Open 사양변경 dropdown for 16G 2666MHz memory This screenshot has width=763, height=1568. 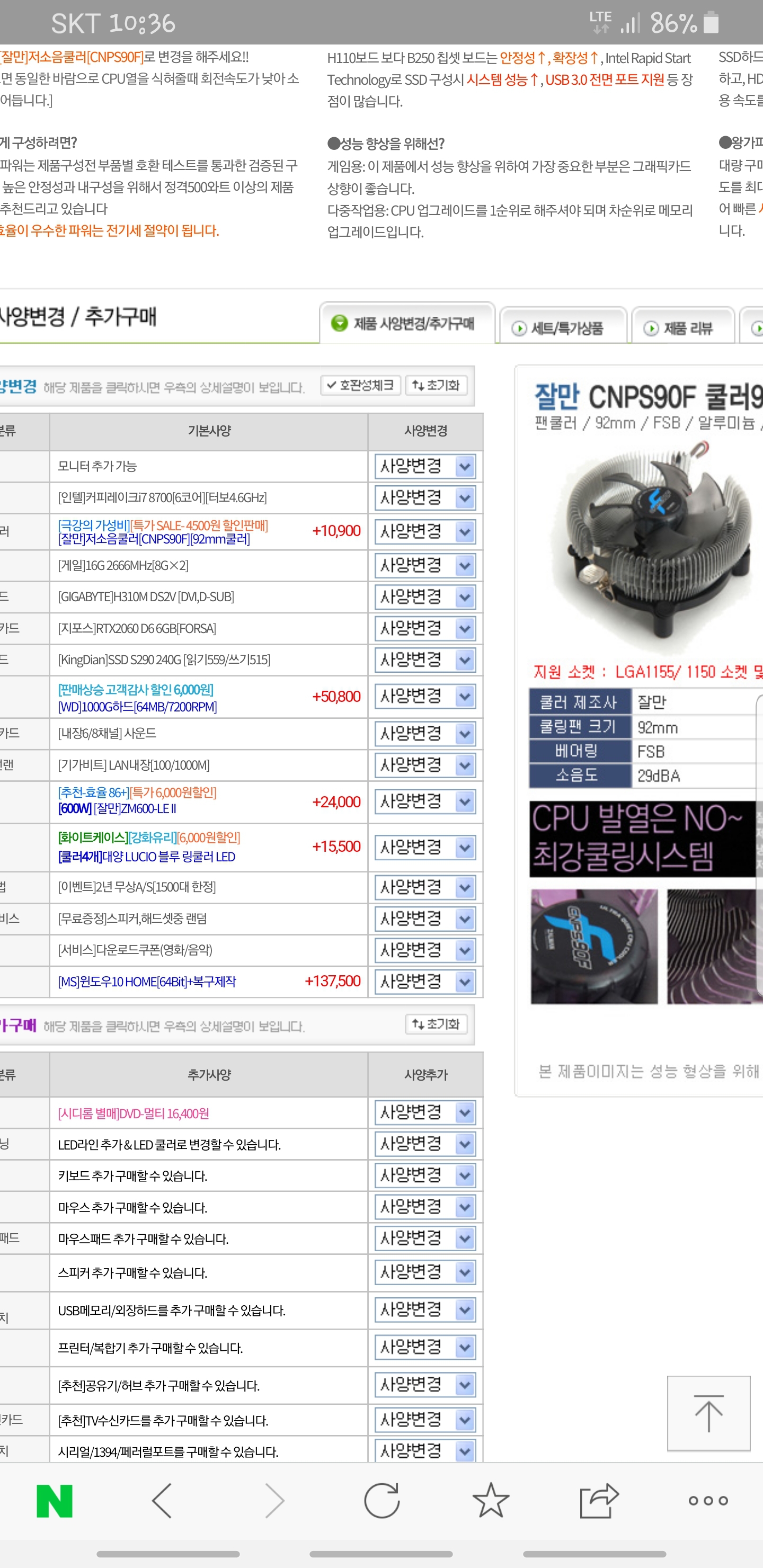(425, 566)
